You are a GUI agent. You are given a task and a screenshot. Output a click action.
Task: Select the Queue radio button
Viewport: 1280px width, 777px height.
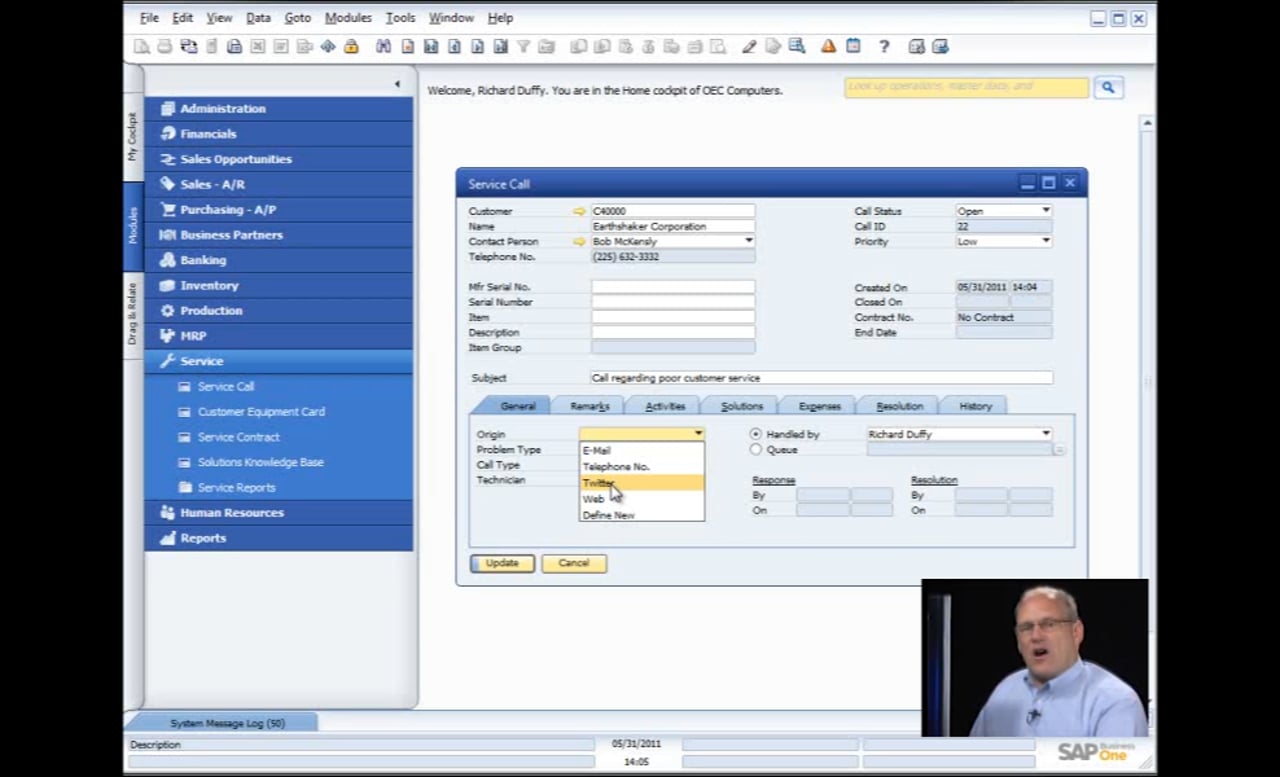(x=756, y=450)
